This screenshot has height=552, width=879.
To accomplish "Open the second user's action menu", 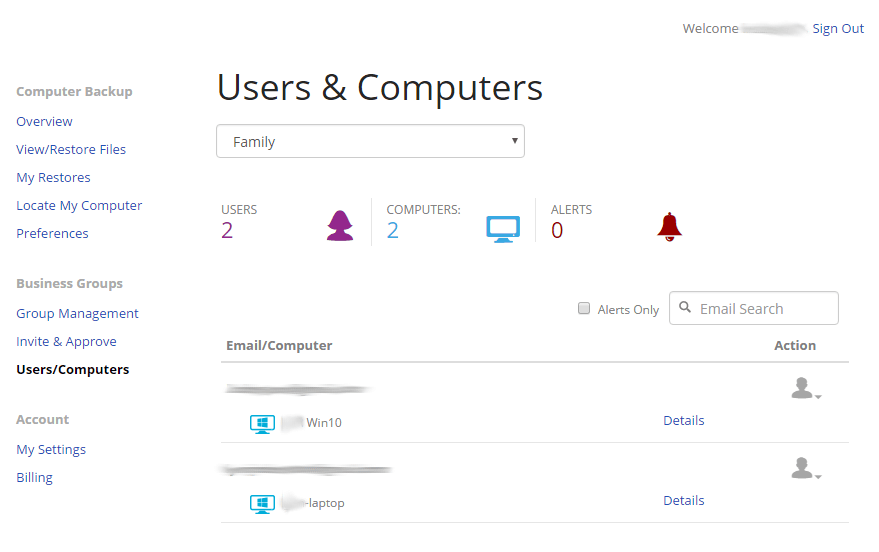I will (805, 468).
